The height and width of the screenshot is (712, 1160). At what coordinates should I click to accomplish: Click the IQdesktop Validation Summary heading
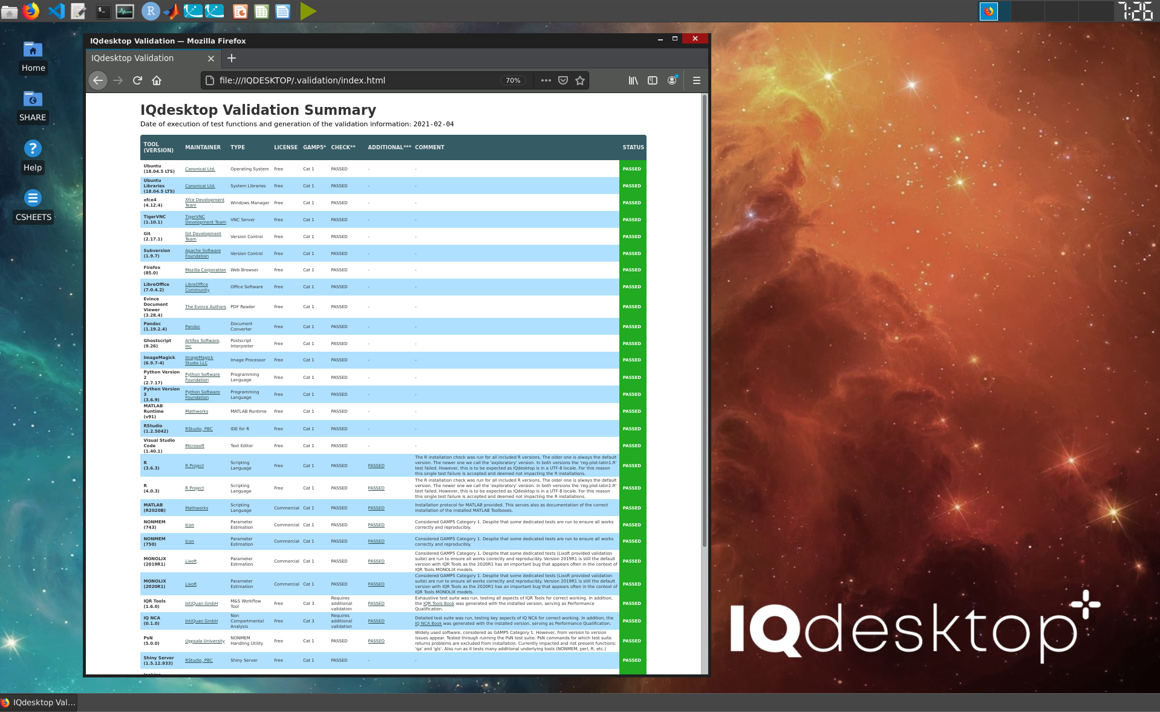[258, 110]
